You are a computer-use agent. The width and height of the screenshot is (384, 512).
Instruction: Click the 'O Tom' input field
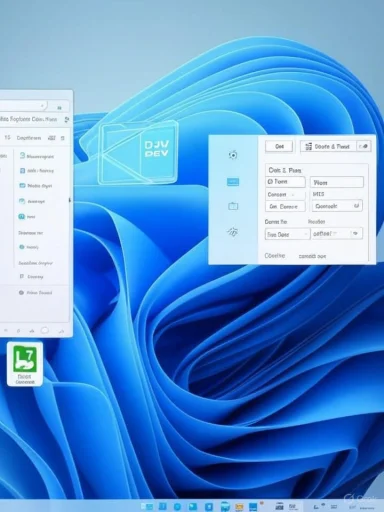click(285, 182)
